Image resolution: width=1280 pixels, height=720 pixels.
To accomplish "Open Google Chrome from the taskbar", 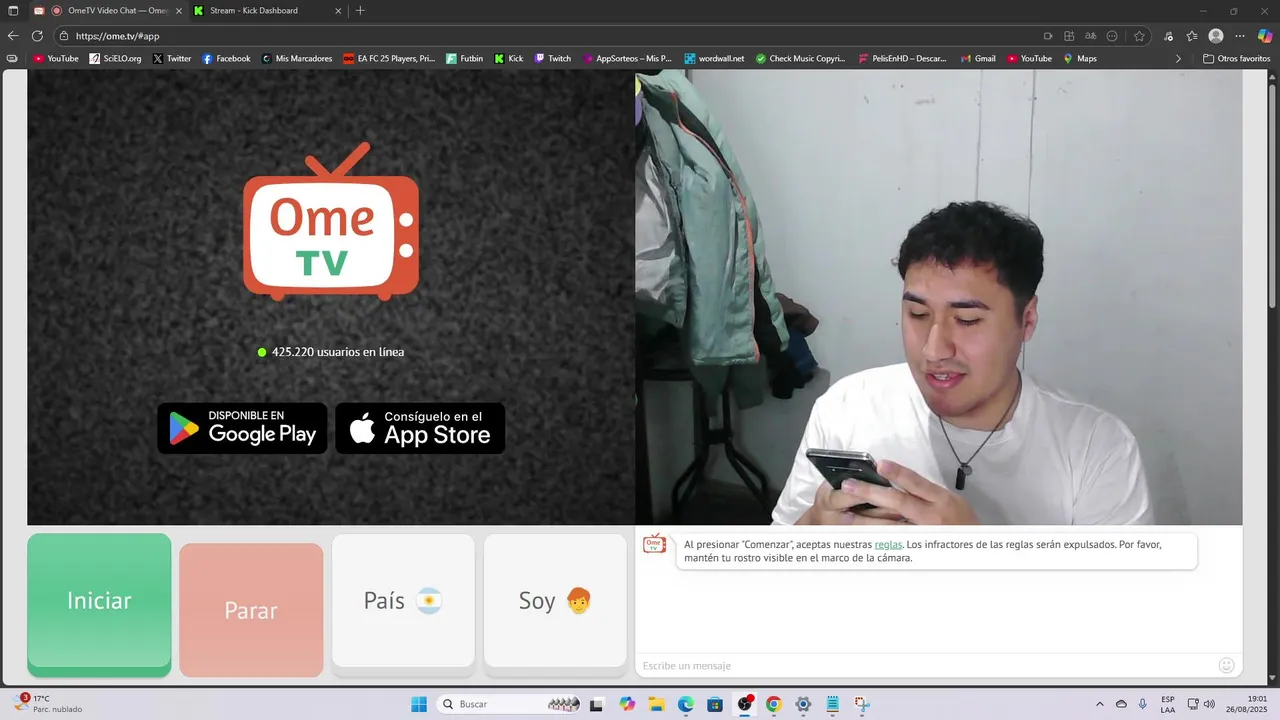I will (774, 704).
